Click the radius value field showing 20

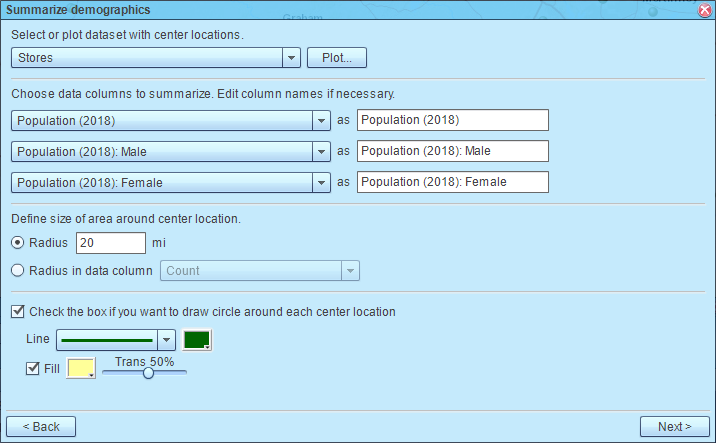111,243
